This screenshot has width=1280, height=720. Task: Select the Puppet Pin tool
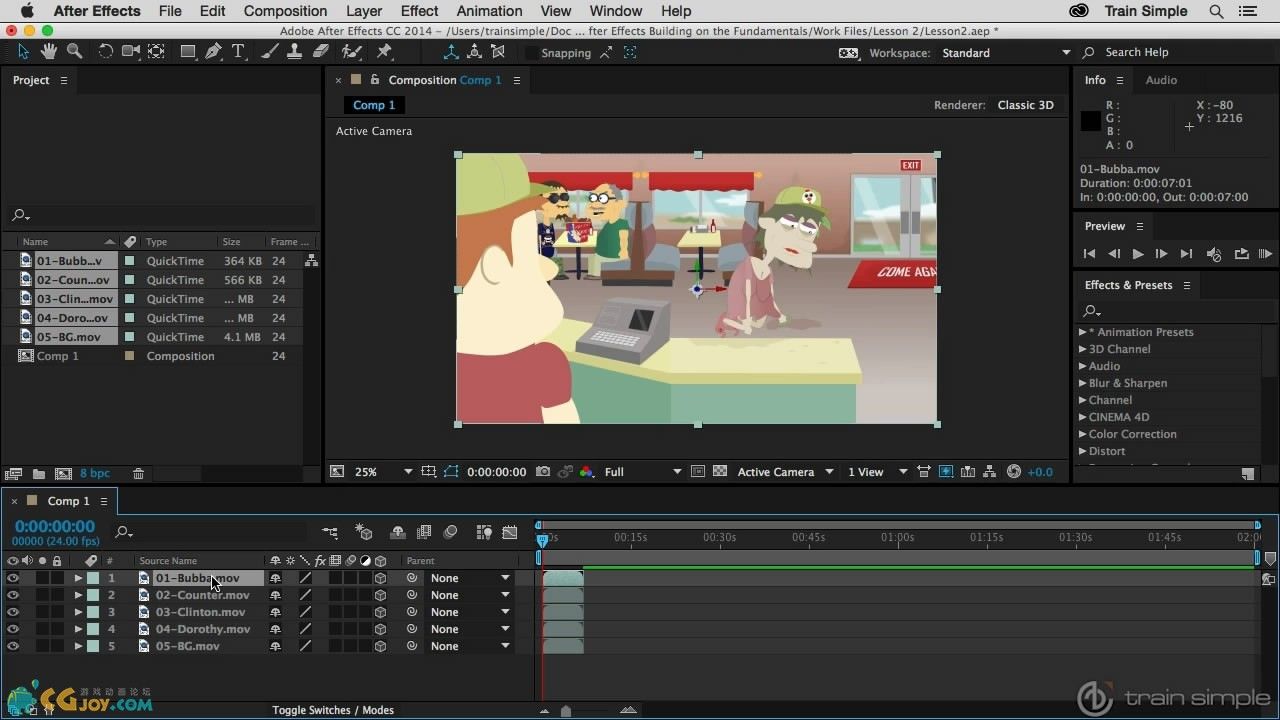tap(384, 52)
